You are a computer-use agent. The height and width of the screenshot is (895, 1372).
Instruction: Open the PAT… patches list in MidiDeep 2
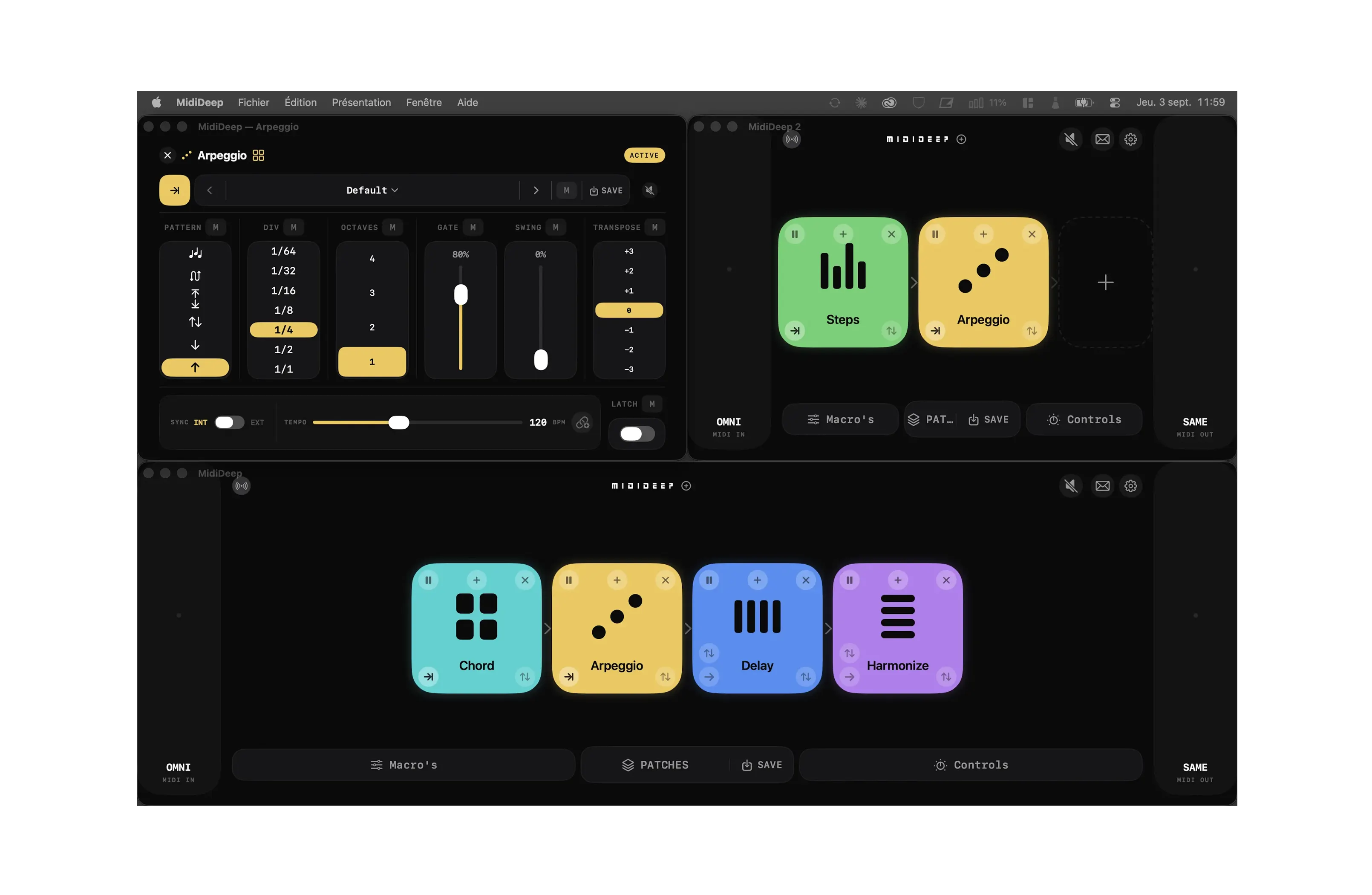click(931, 420)
